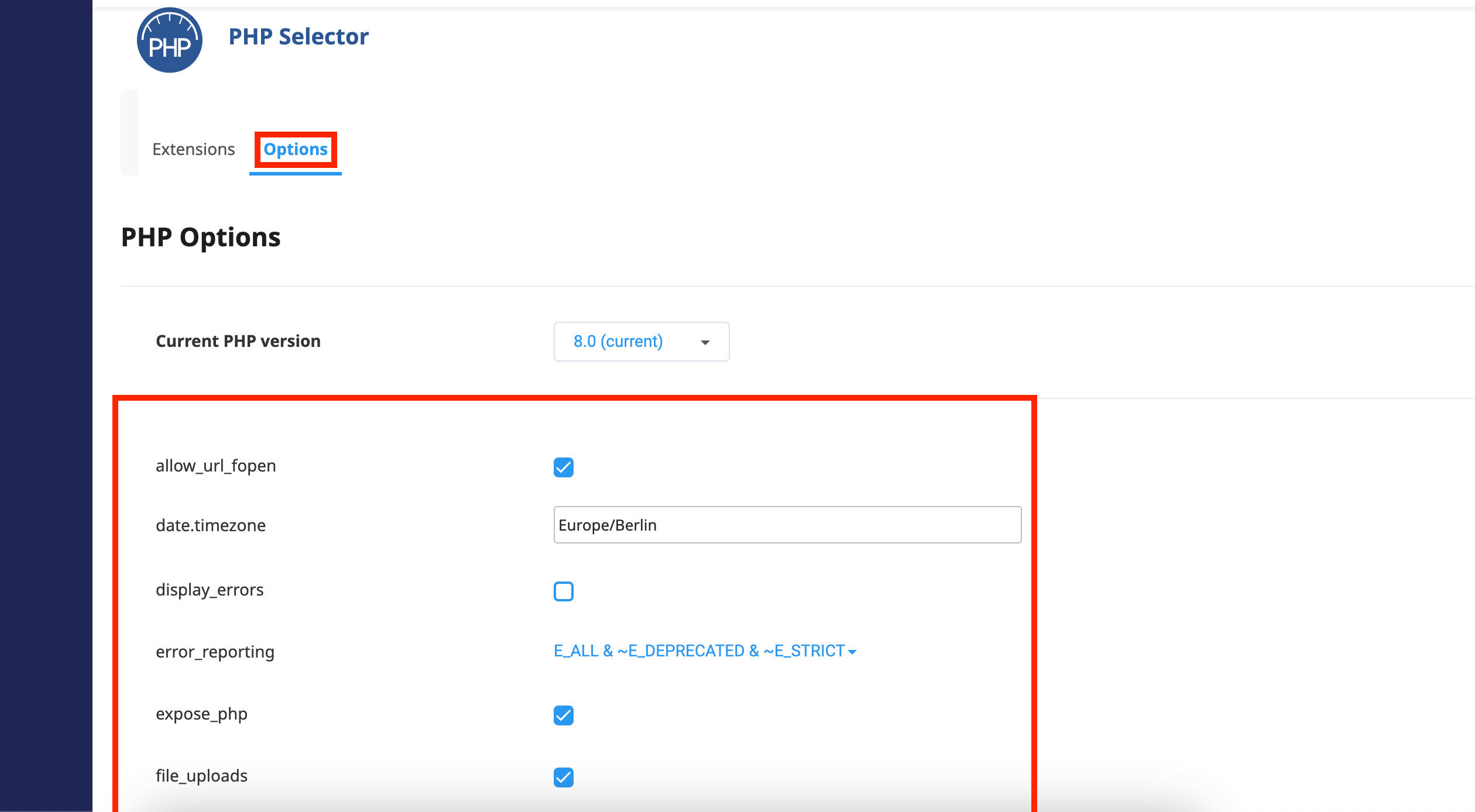The height and width of the screenshot is (812, 1475).
Task: Open the Extensions tab
Action: click(x=194, y=149)
